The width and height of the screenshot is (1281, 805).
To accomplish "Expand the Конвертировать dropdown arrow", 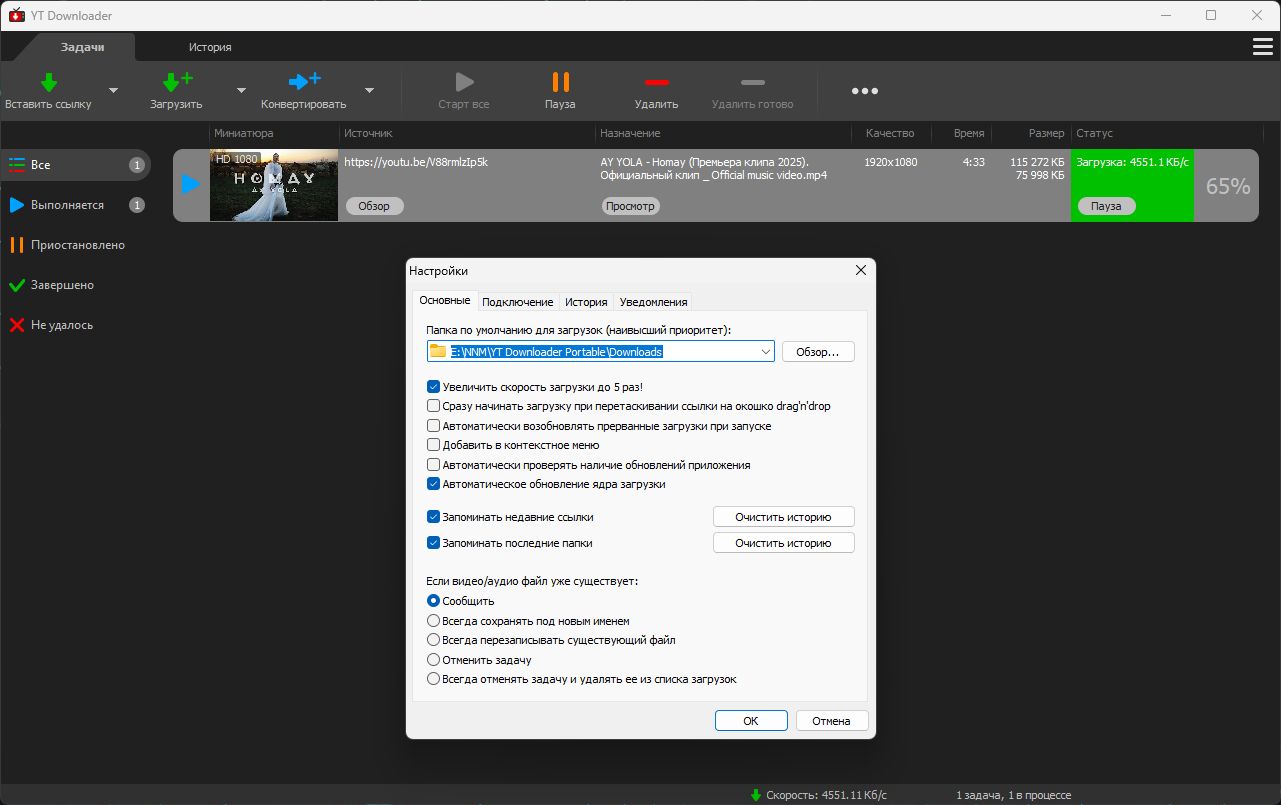I will (369, 90).
